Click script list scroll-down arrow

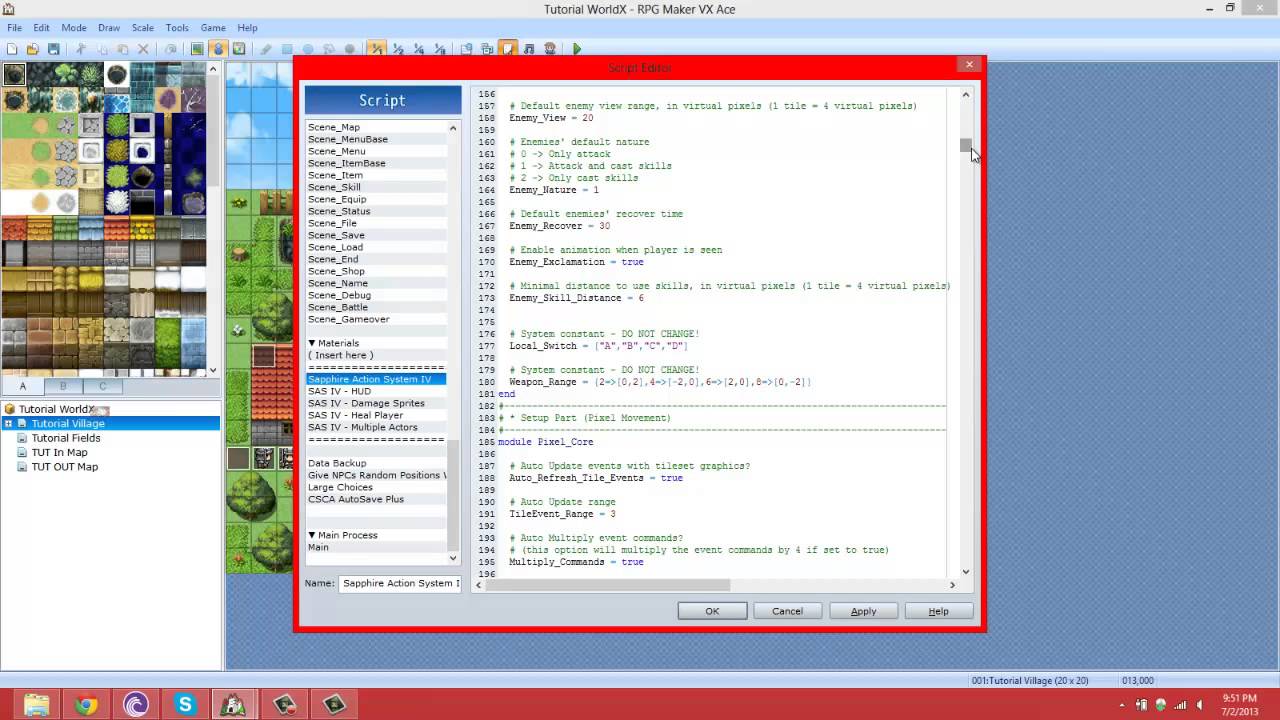coord(453,558)
